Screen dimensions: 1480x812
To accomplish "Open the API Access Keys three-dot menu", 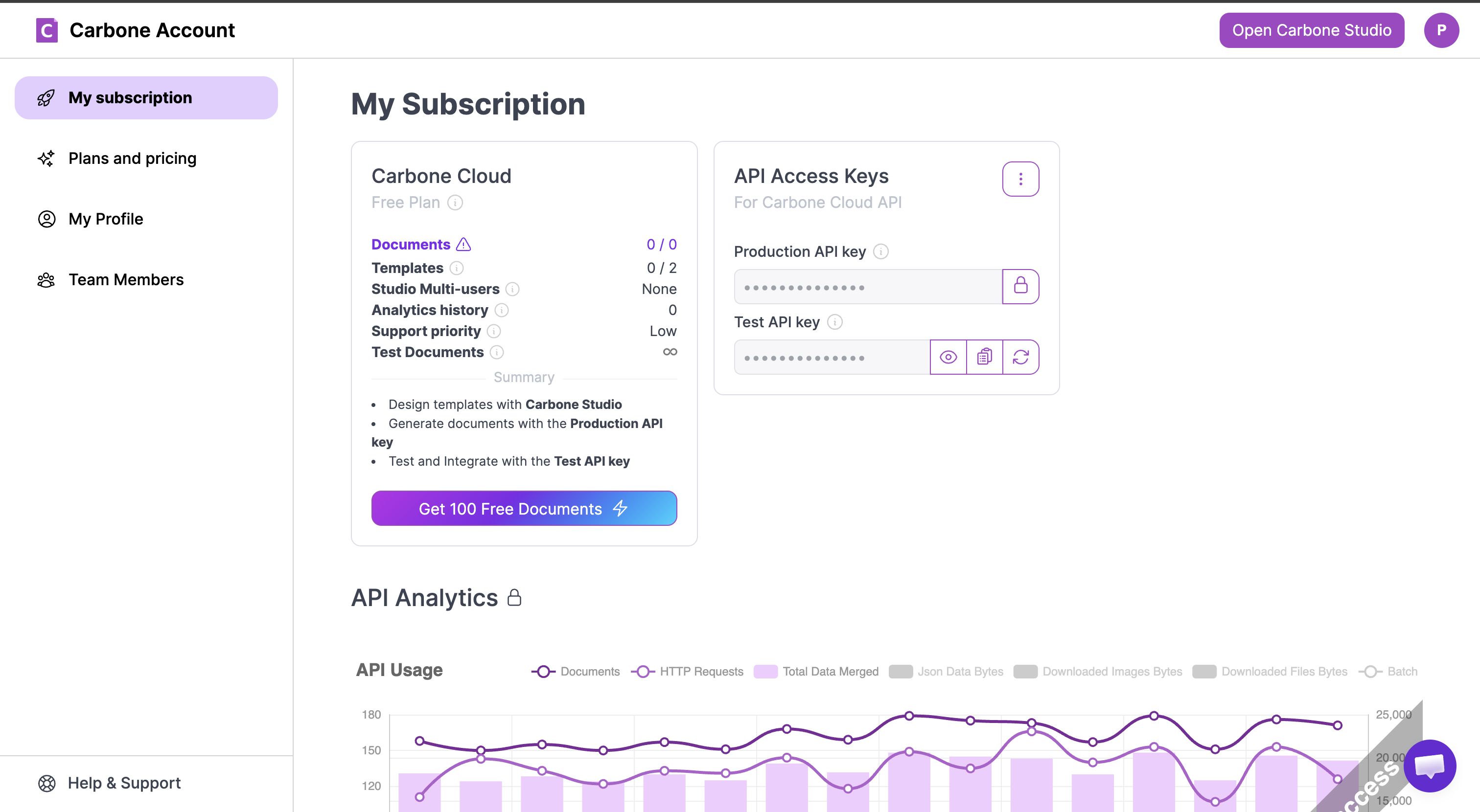I will pos(1020,179).
